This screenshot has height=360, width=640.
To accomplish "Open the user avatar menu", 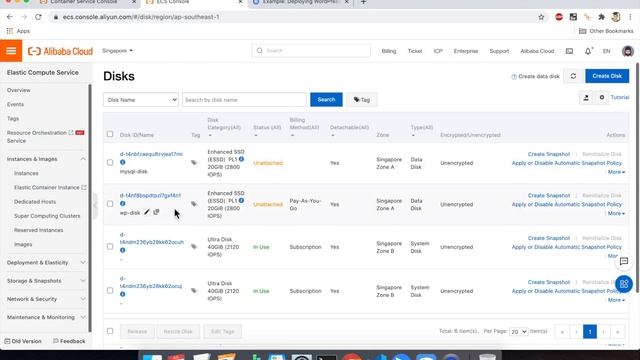I will (627, 51).
